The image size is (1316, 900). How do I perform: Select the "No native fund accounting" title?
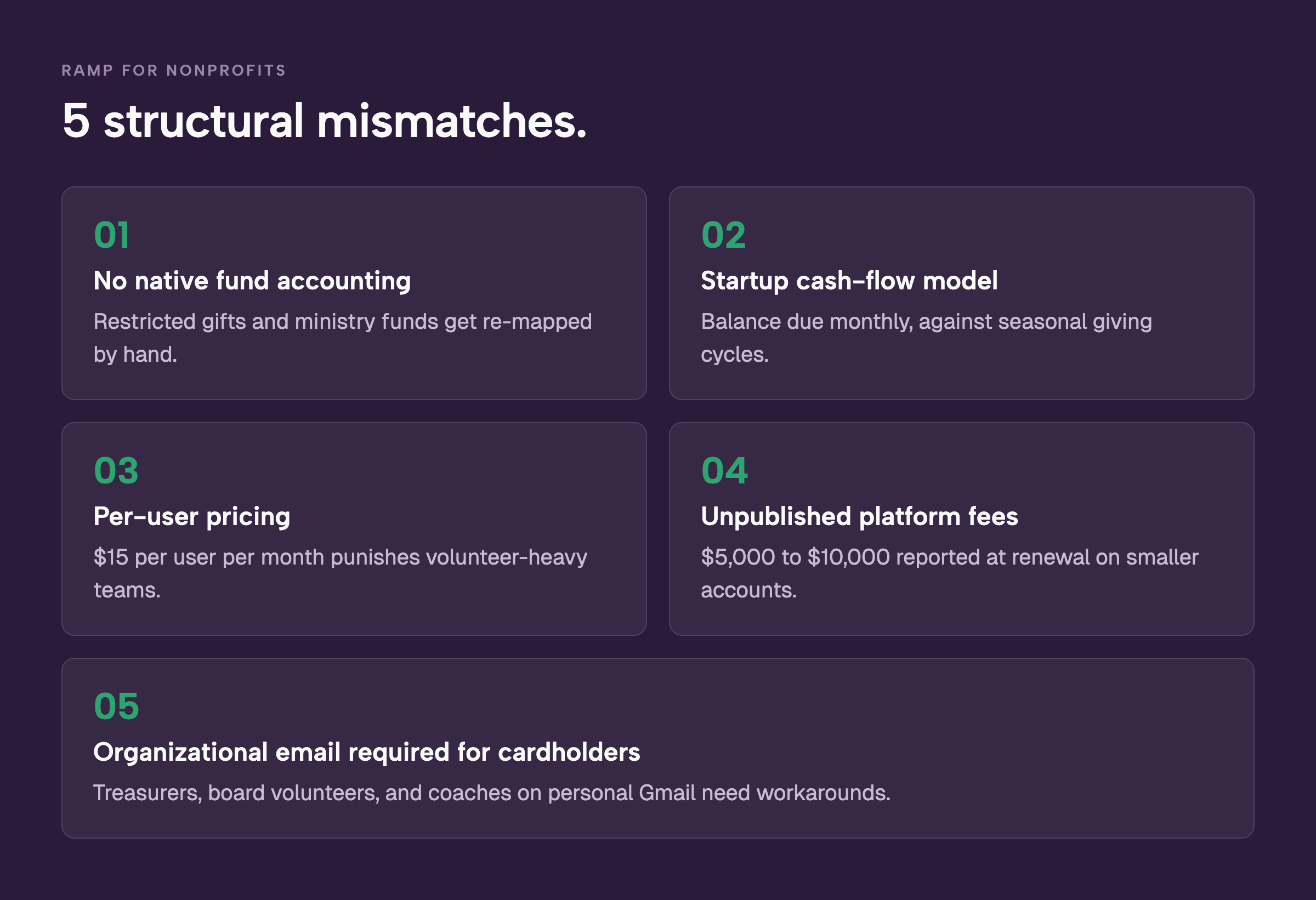coord(252,281)
